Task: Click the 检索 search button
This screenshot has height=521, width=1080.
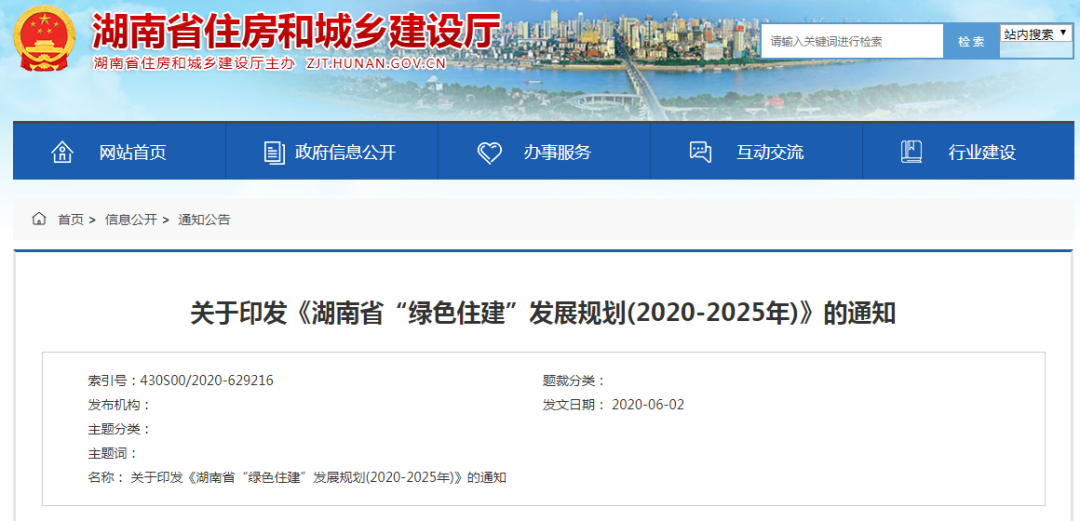Action: (970, 41)
